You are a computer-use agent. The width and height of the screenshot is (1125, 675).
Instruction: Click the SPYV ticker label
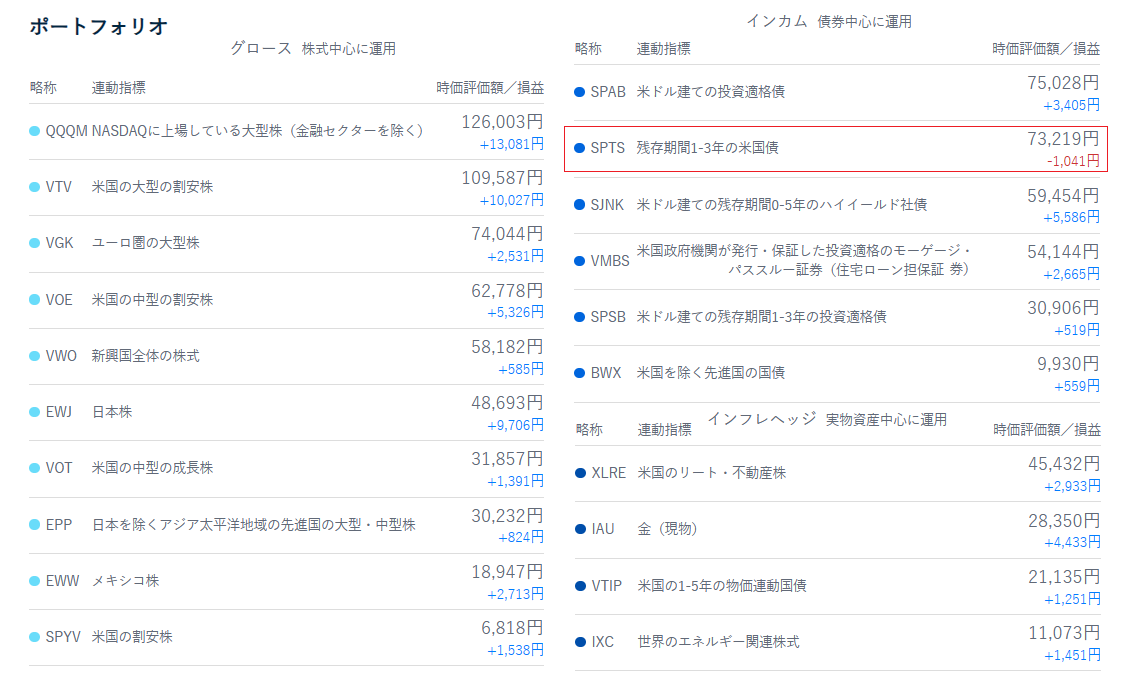click(x=63, y=636)
